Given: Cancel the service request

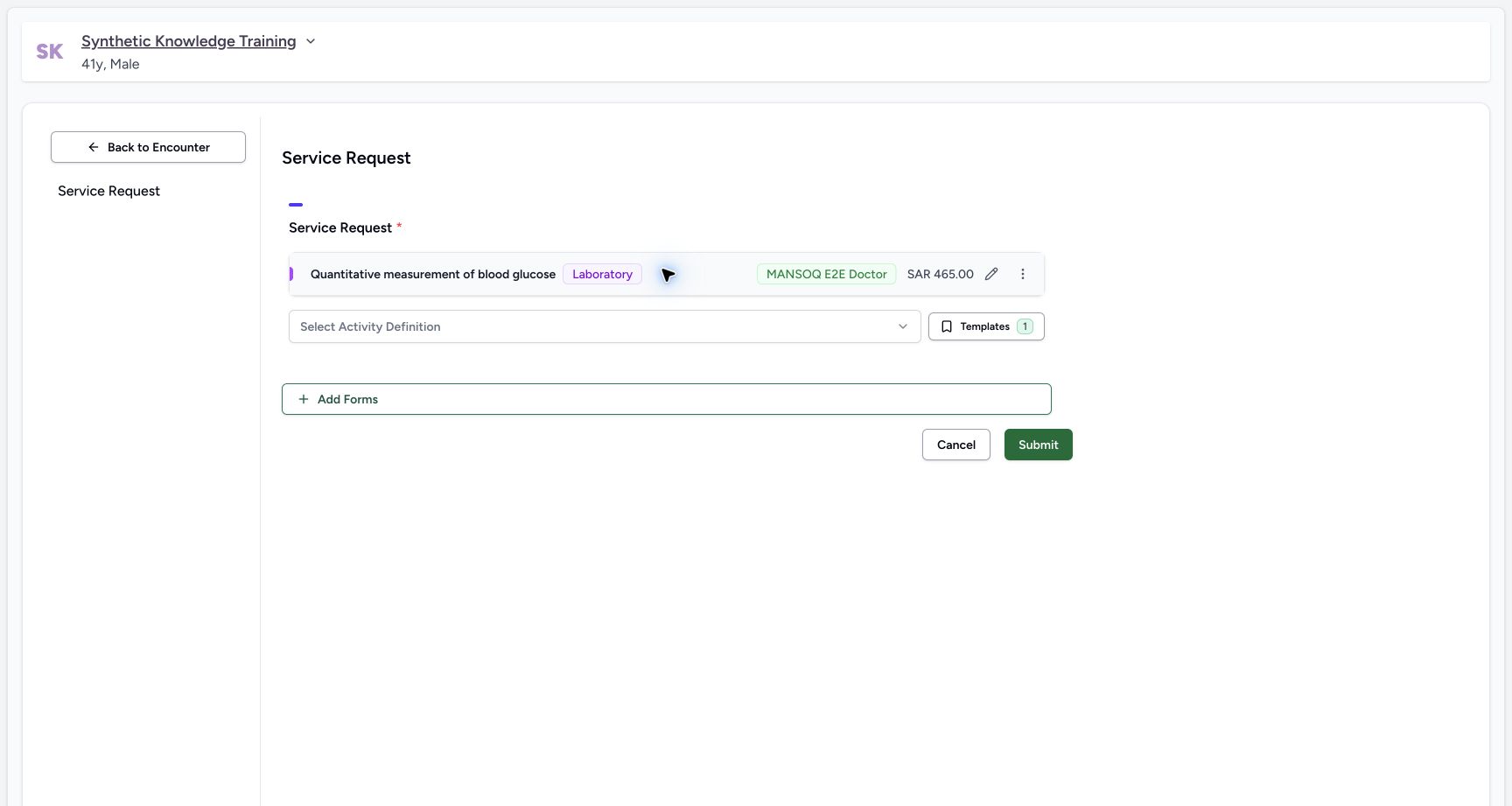Looking at the screenshot, I should pyautogui.click(x=955, y=445).
